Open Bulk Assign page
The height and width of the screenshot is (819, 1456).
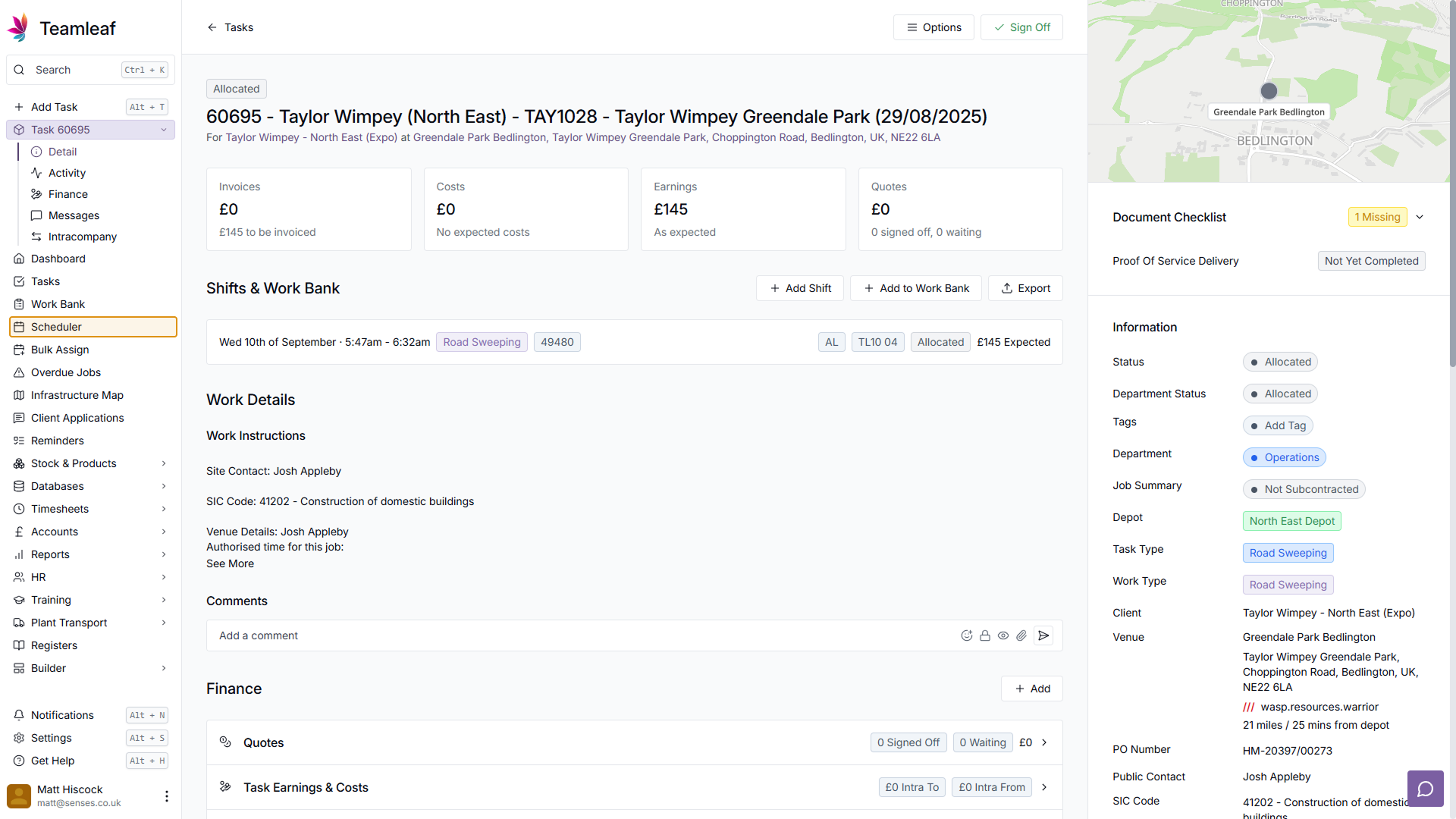coord(91,350)
